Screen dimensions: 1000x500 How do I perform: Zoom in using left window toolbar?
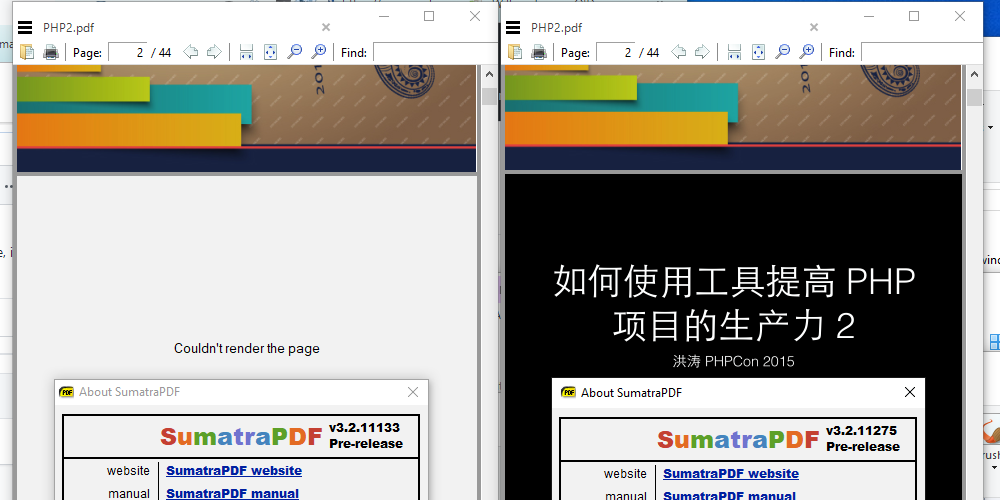pos(318,52)
